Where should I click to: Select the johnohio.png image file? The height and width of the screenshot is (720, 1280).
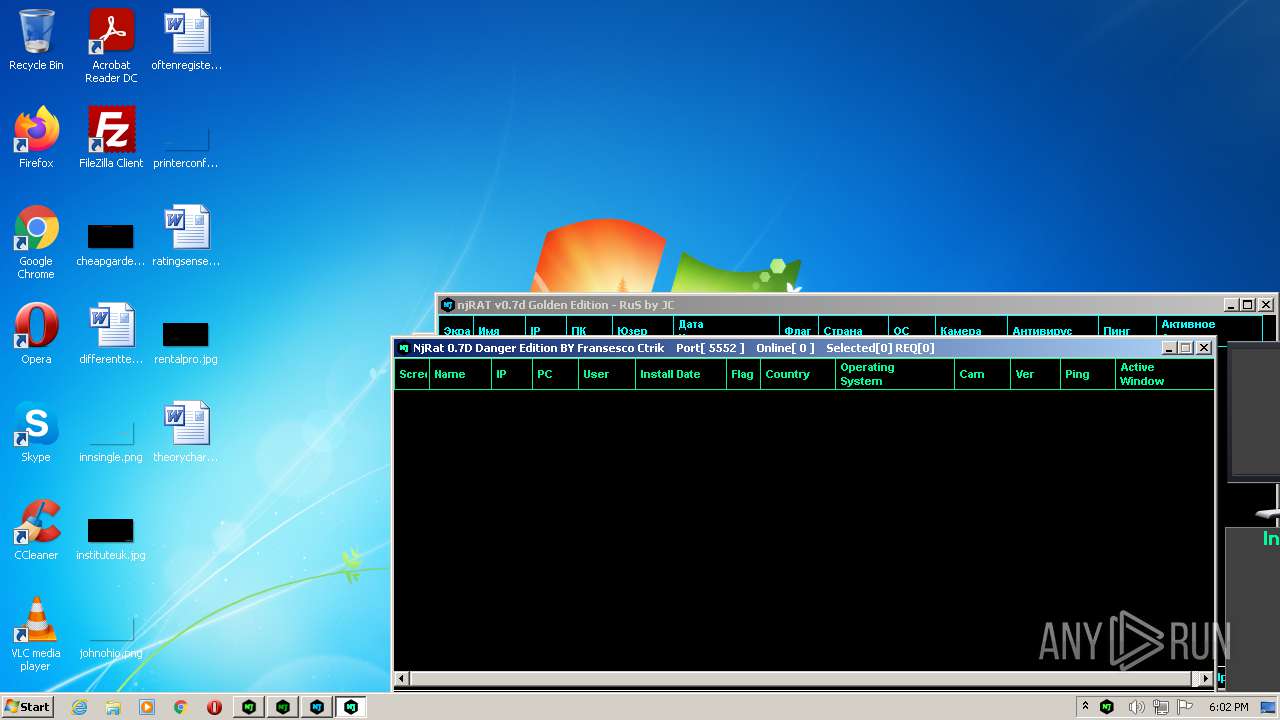(x=111, y=635)
